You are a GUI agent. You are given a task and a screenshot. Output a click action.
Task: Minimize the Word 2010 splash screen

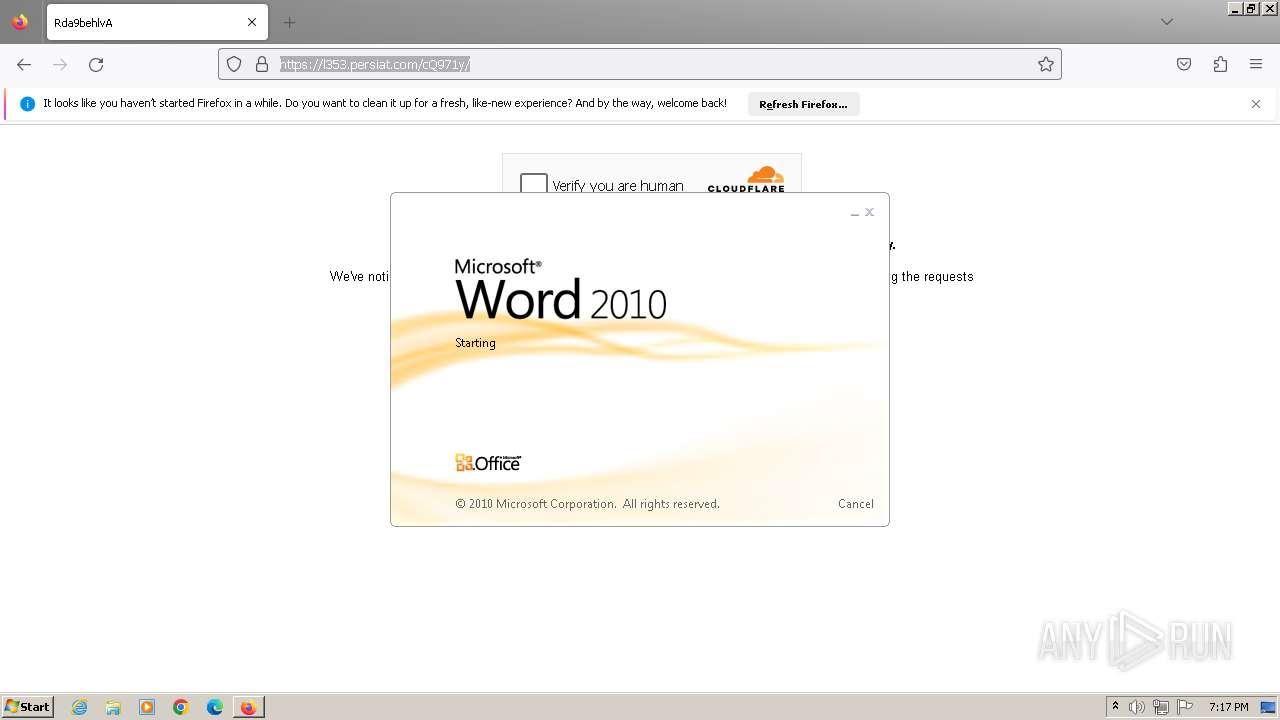pyautogui.click(x=855, y=213)
